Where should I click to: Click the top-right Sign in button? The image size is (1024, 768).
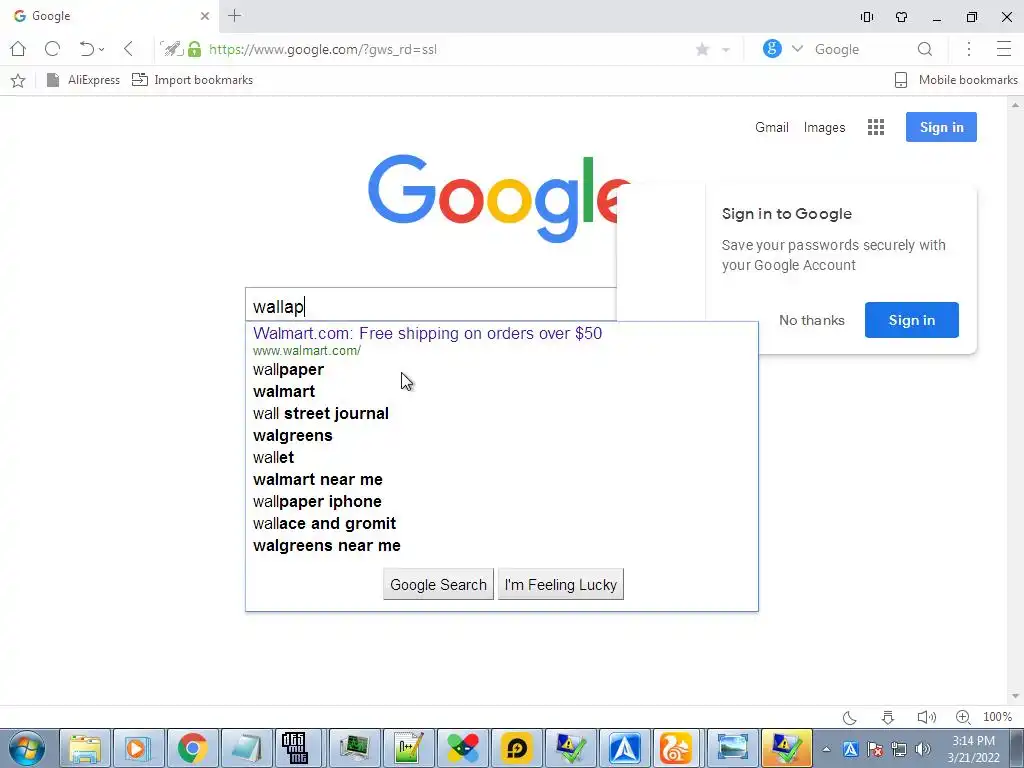[x=941, y=127]
